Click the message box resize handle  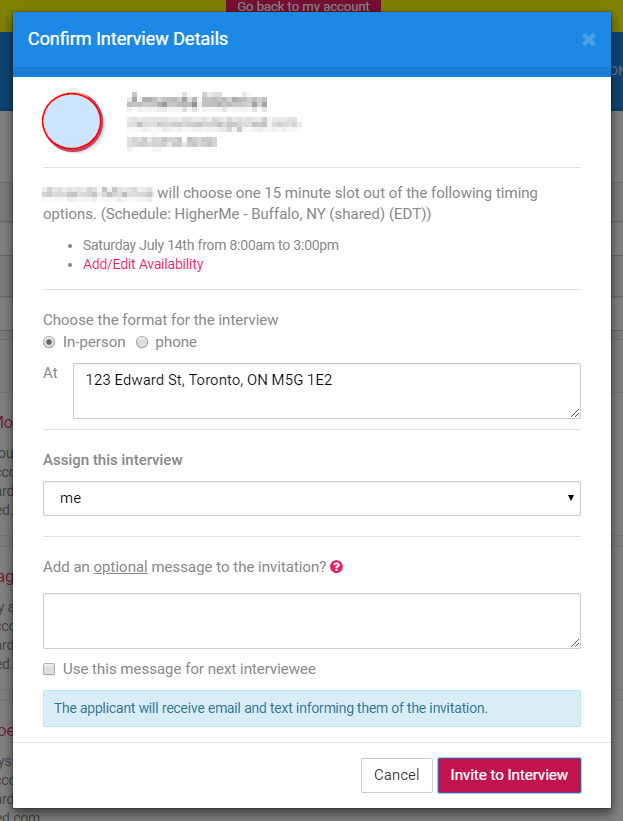575,643
